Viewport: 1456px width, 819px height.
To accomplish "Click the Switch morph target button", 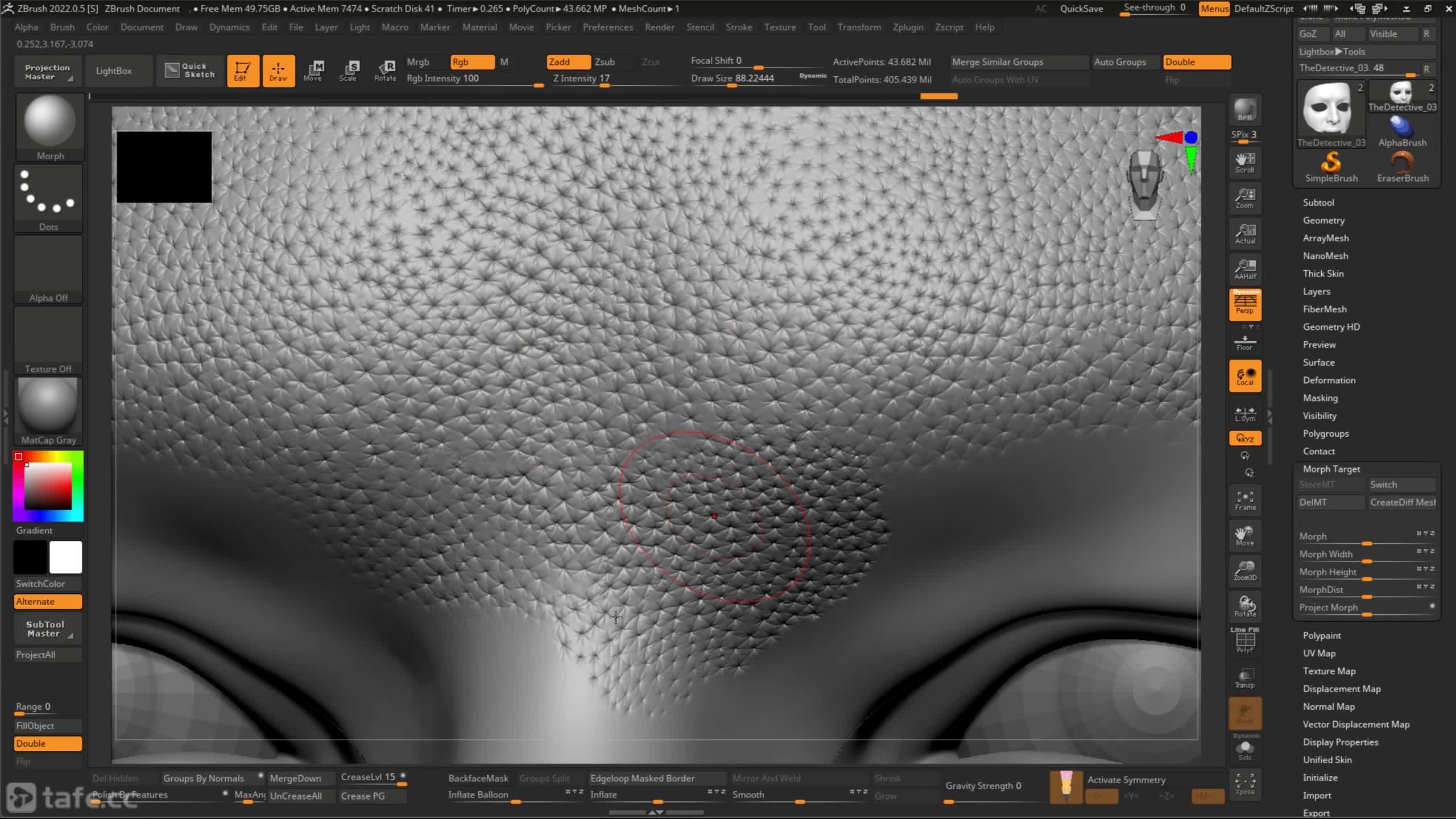I will click(1400, 484).
